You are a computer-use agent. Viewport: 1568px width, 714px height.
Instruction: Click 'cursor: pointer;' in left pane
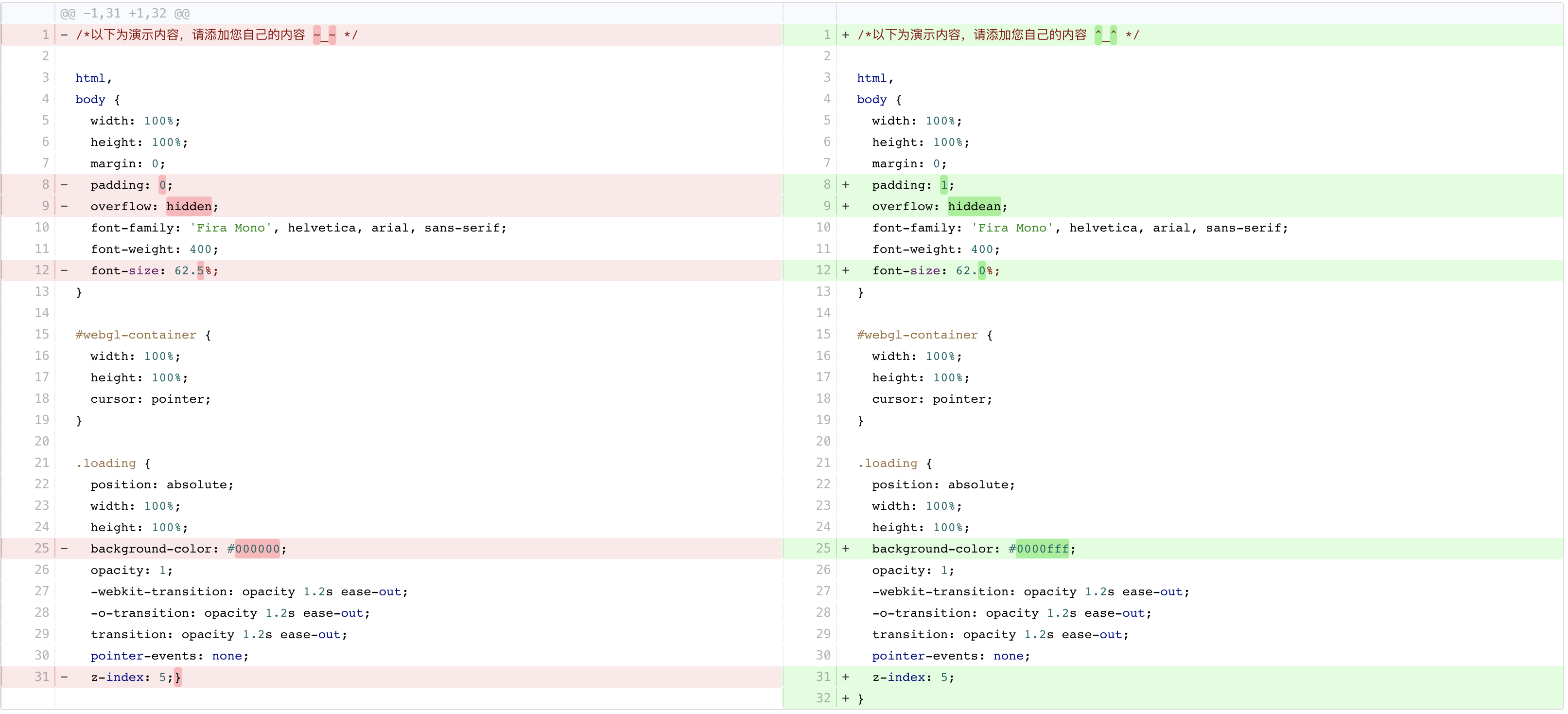151,399
